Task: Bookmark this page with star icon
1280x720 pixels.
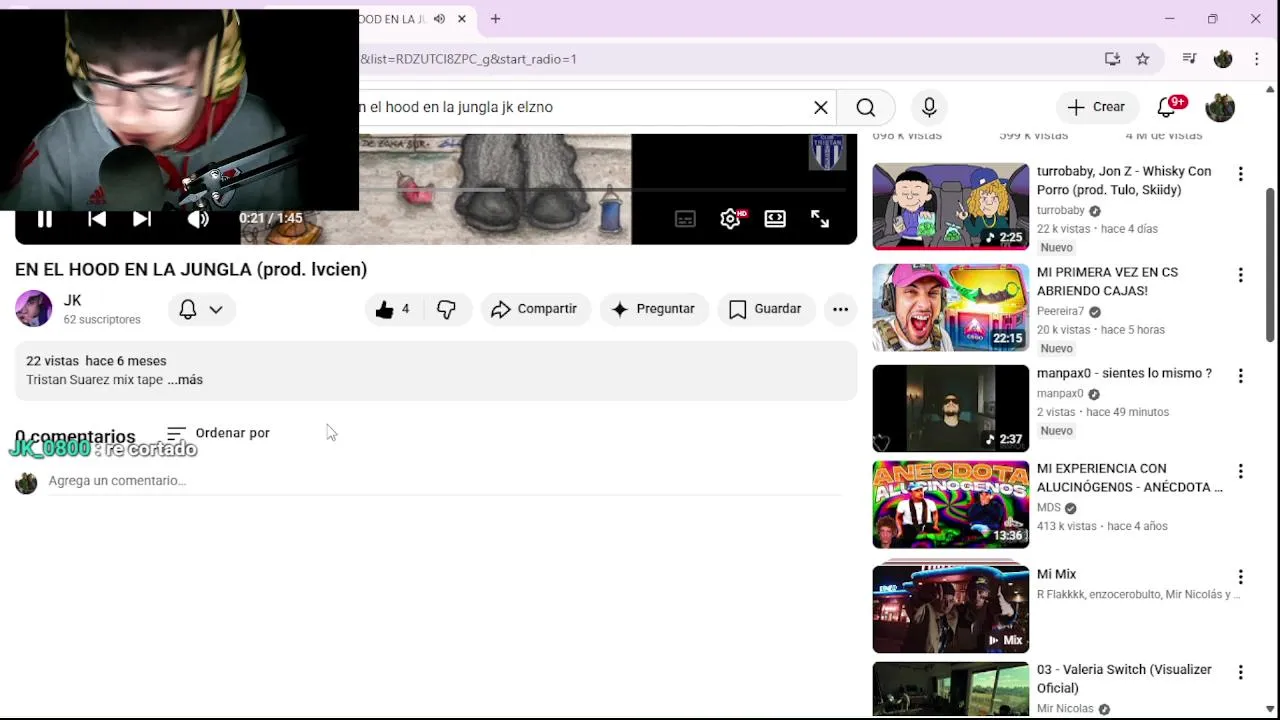Action: (1143, 59)
